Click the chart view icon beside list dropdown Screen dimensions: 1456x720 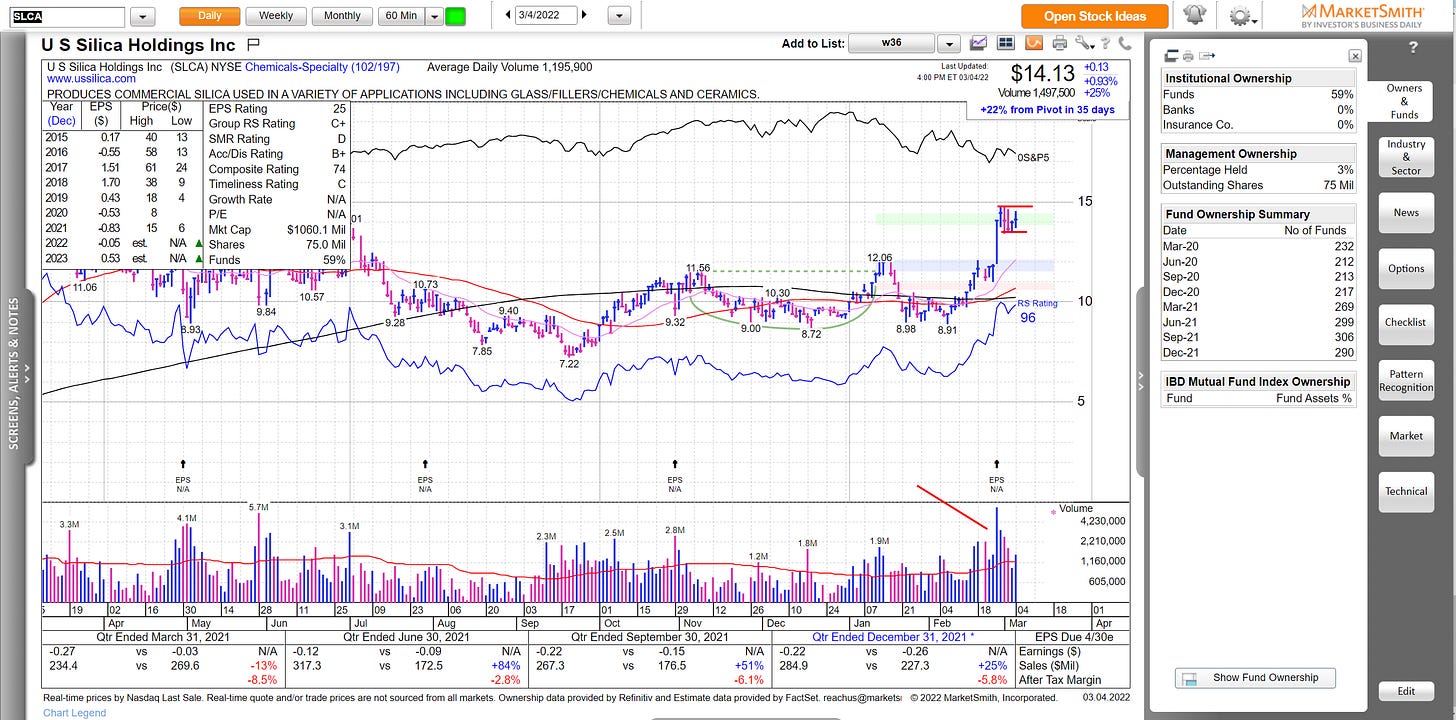(978, 43)
